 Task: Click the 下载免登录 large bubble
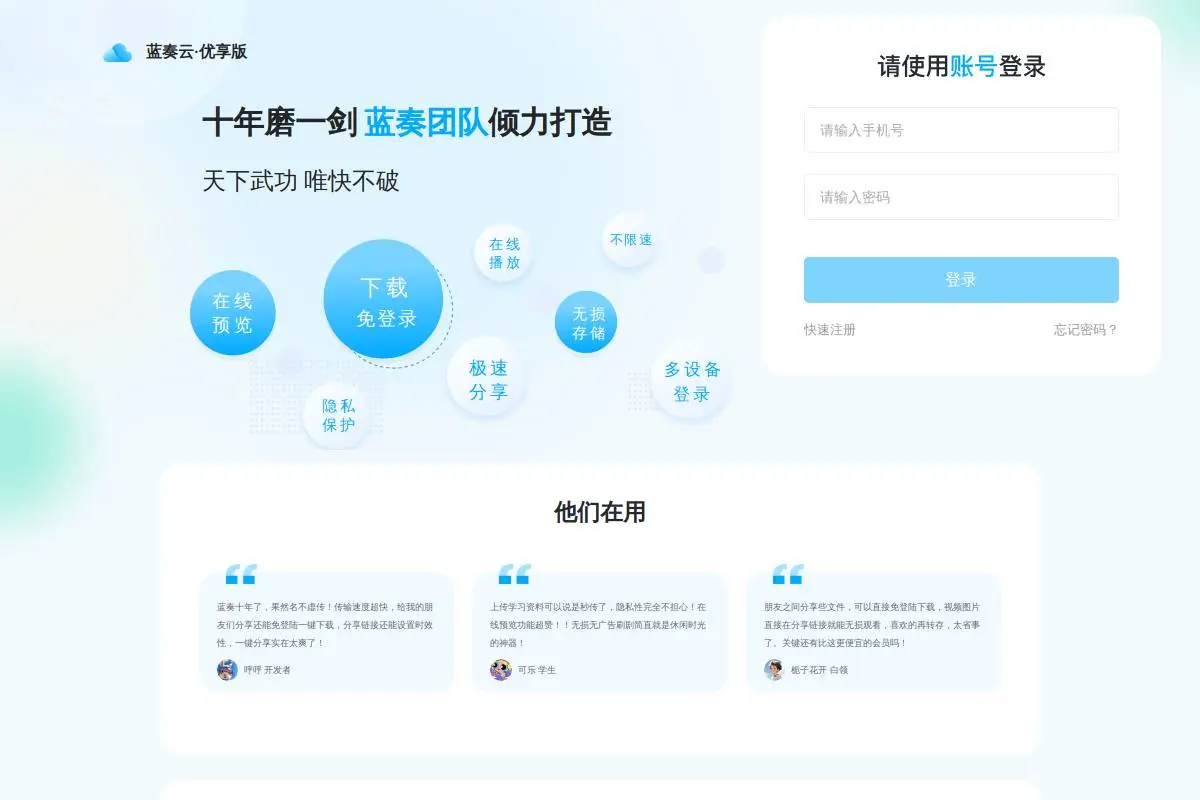384,299
